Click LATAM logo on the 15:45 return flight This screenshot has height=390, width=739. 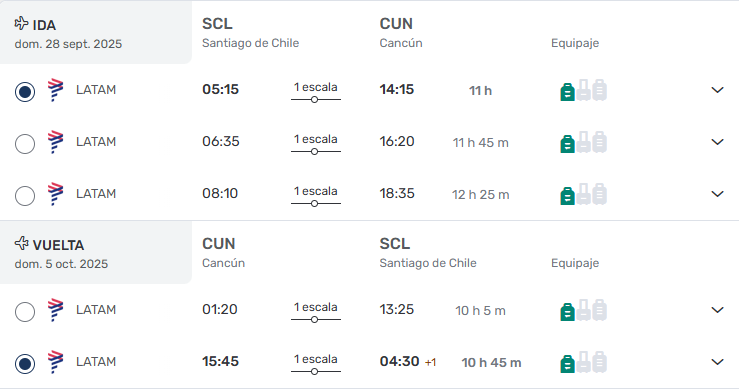[x=55, y=362]
